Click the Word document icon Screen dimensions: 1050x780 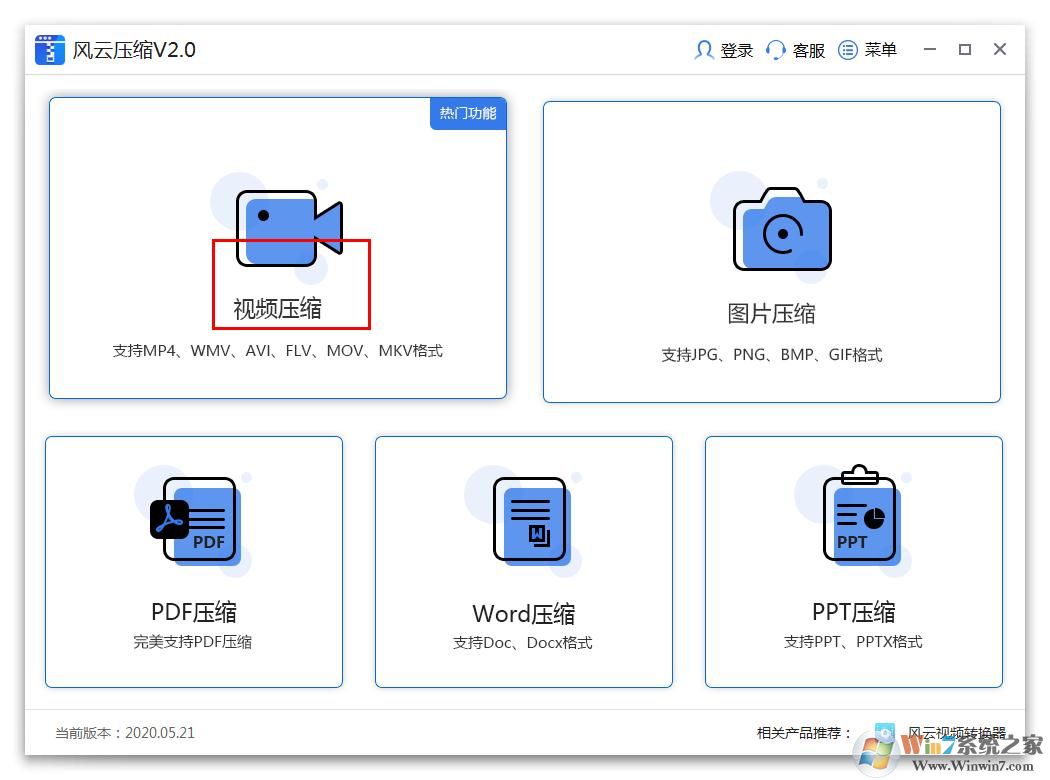click(528, 518)
